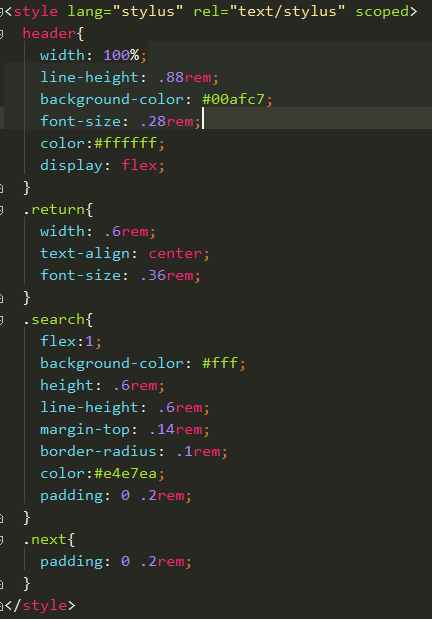
Task: Click font-size .36rem value
Action: click(167, 276)
